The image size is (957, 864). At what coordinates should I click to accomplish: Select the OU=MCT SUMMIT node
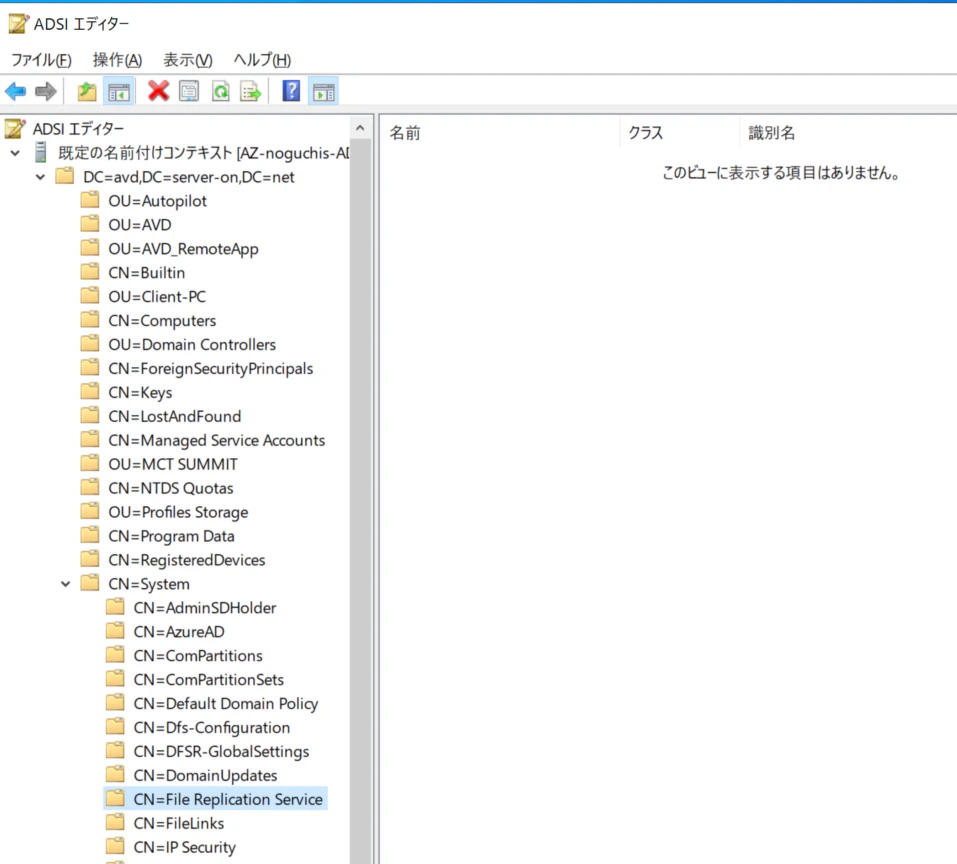tap(173, 464)
